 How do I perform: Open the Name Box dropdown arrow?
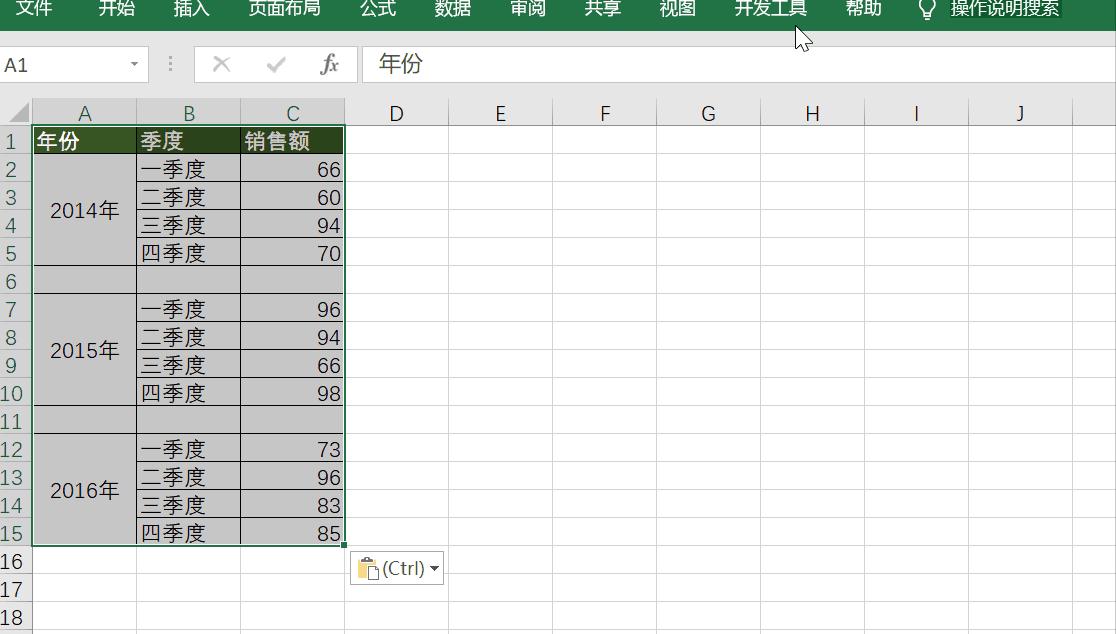(135, 64)
